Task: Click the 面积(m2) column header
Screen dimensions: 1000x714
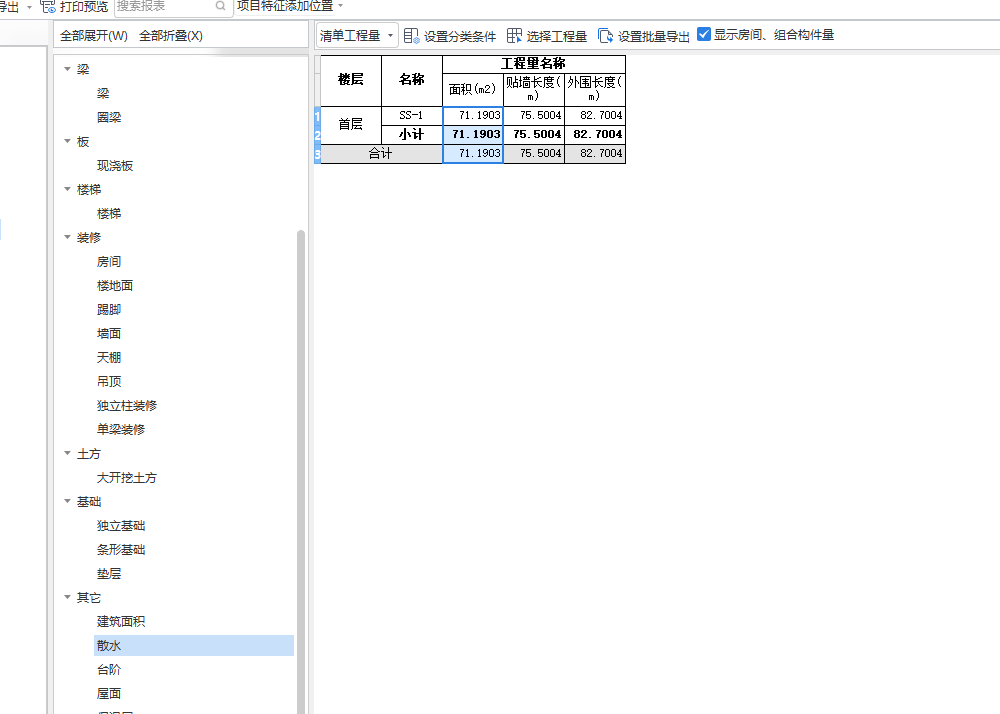Action: coord(473,89)
